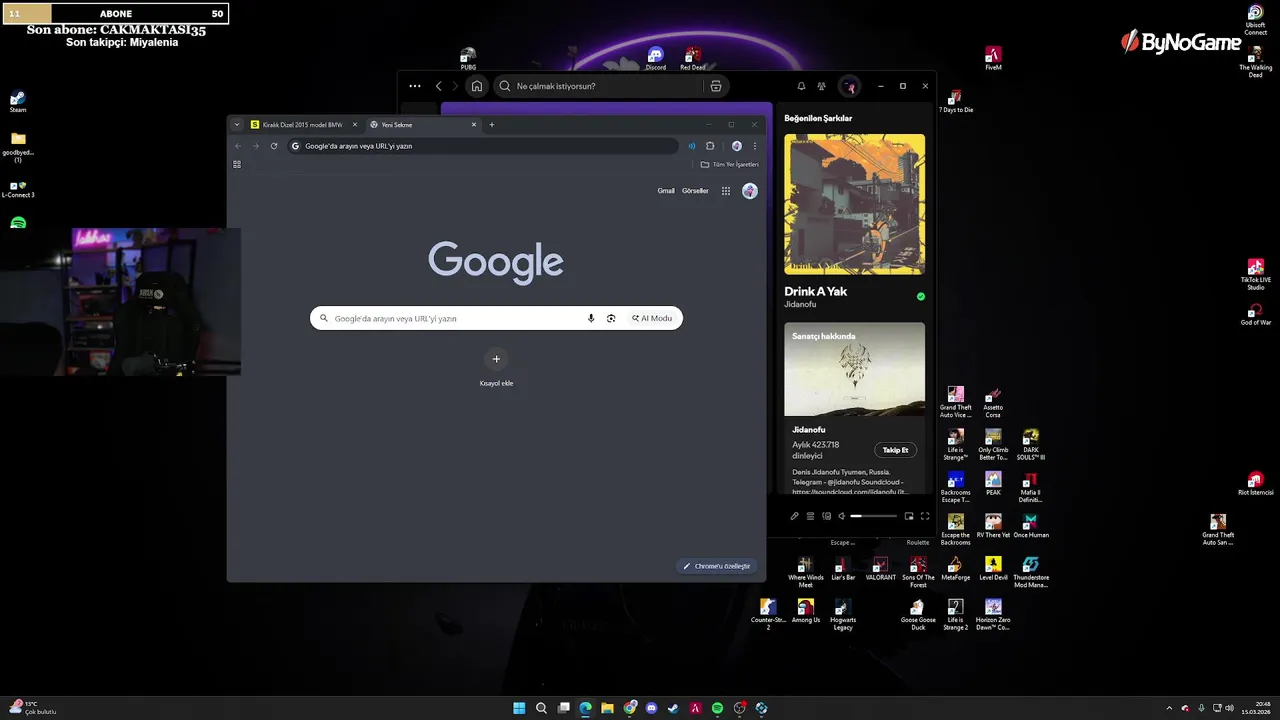
Task: Open the Sanatçı hakkında artist image
Action: click(x=854, y=369)
